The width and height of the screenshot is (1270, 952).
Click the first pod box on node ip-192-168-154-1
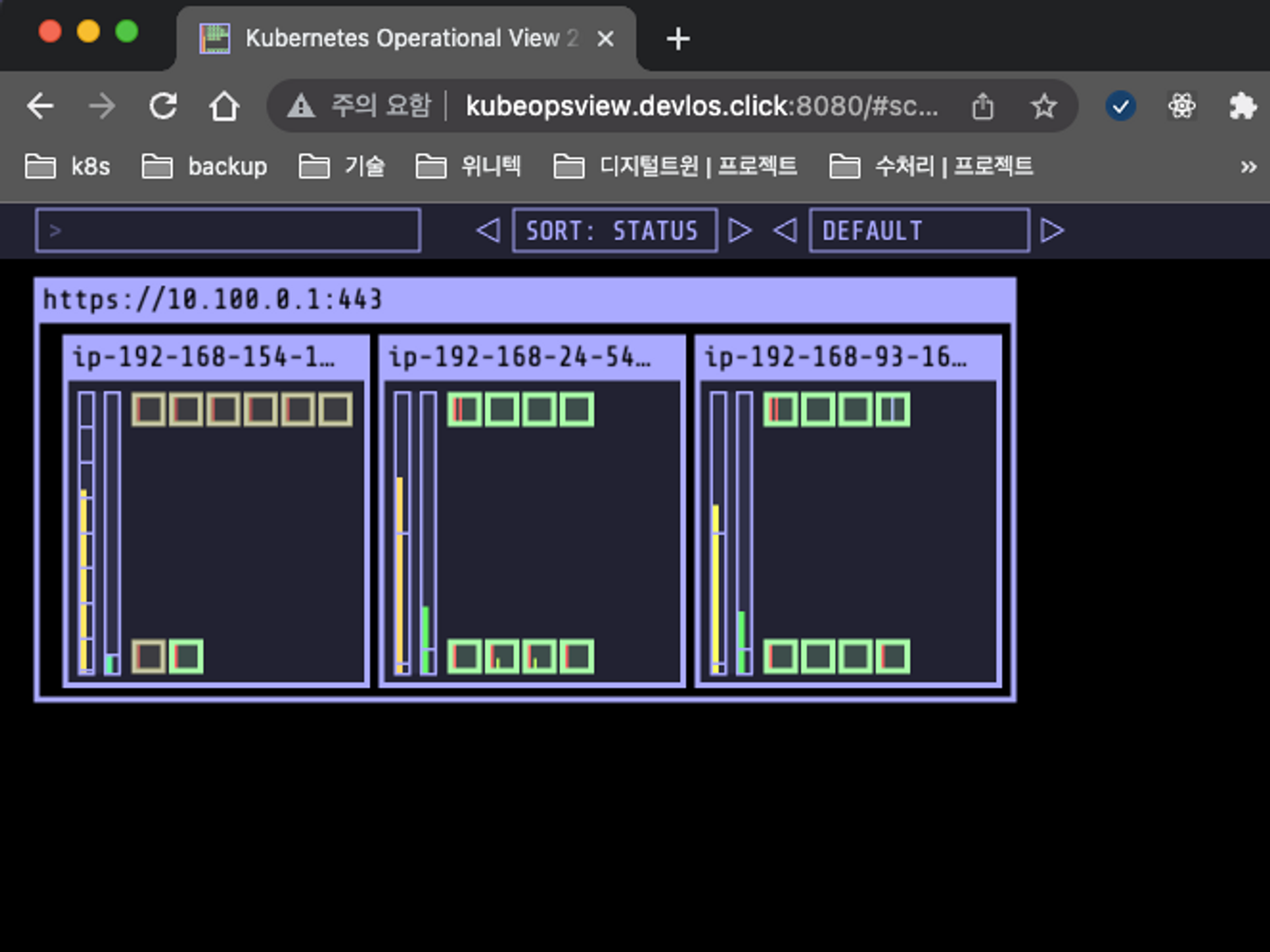click(149, 409)
